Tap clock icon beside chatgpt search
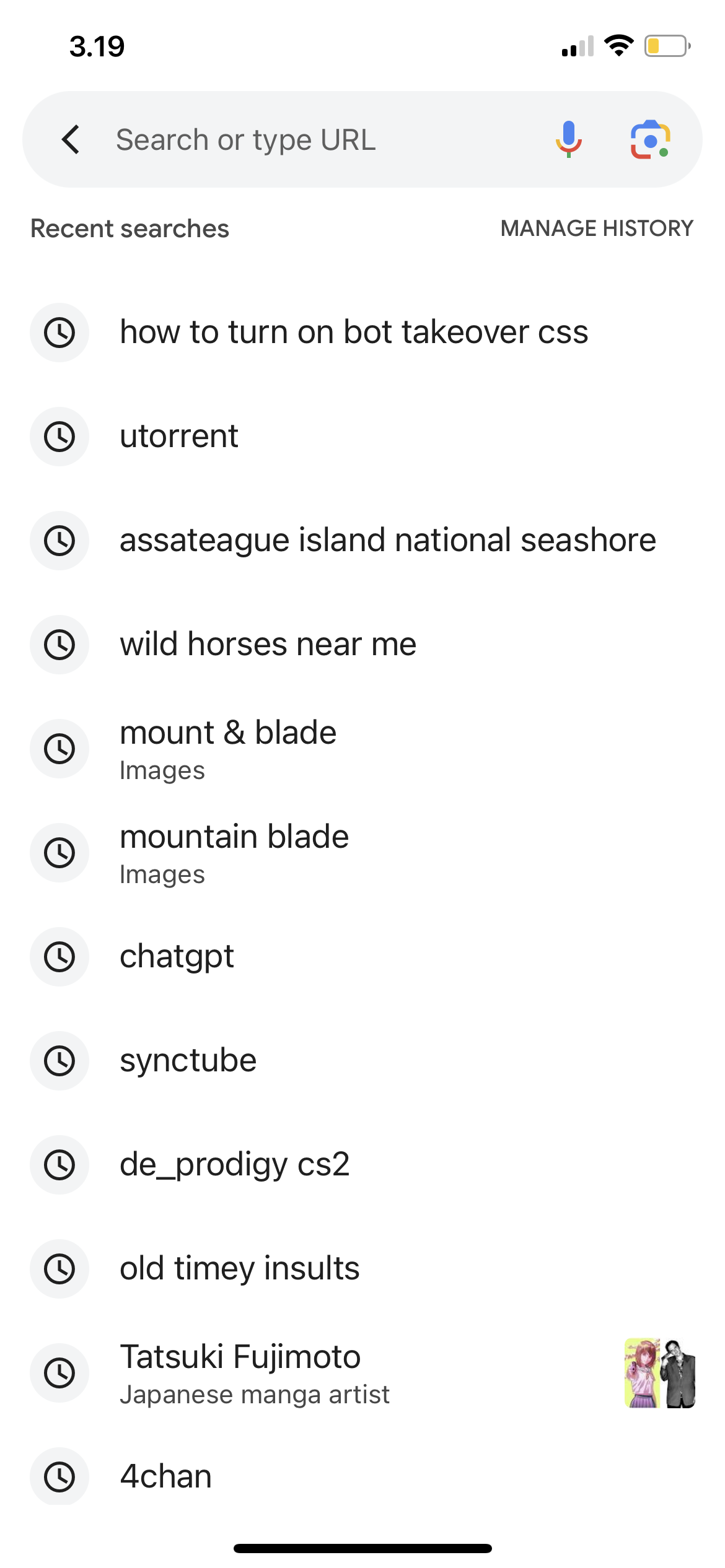The height and width of the screenshot is (1568, 725). (x=59, y=957)
